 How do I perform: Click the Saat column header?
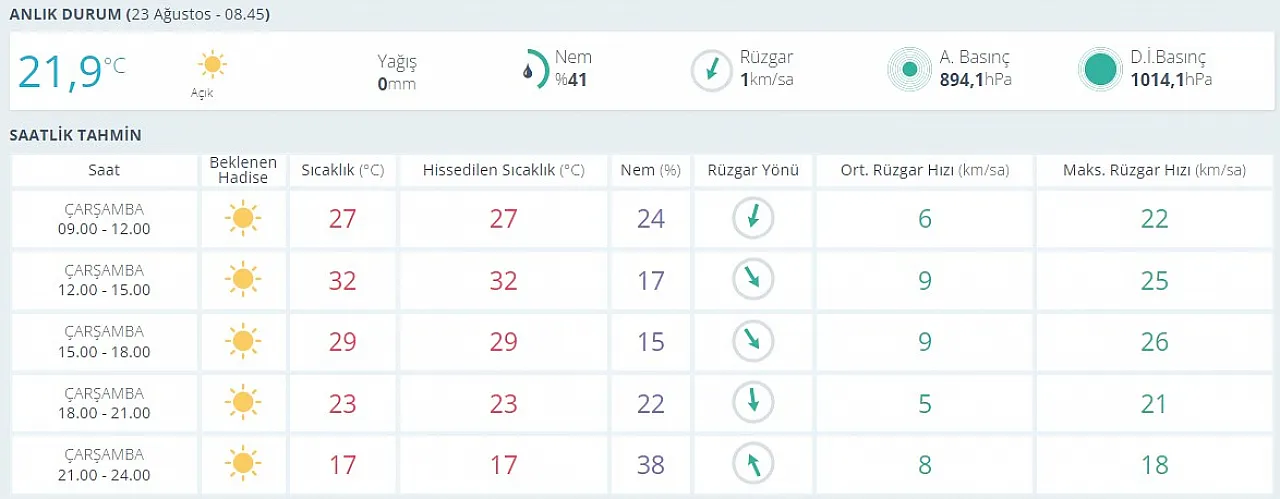click(104, 170)
